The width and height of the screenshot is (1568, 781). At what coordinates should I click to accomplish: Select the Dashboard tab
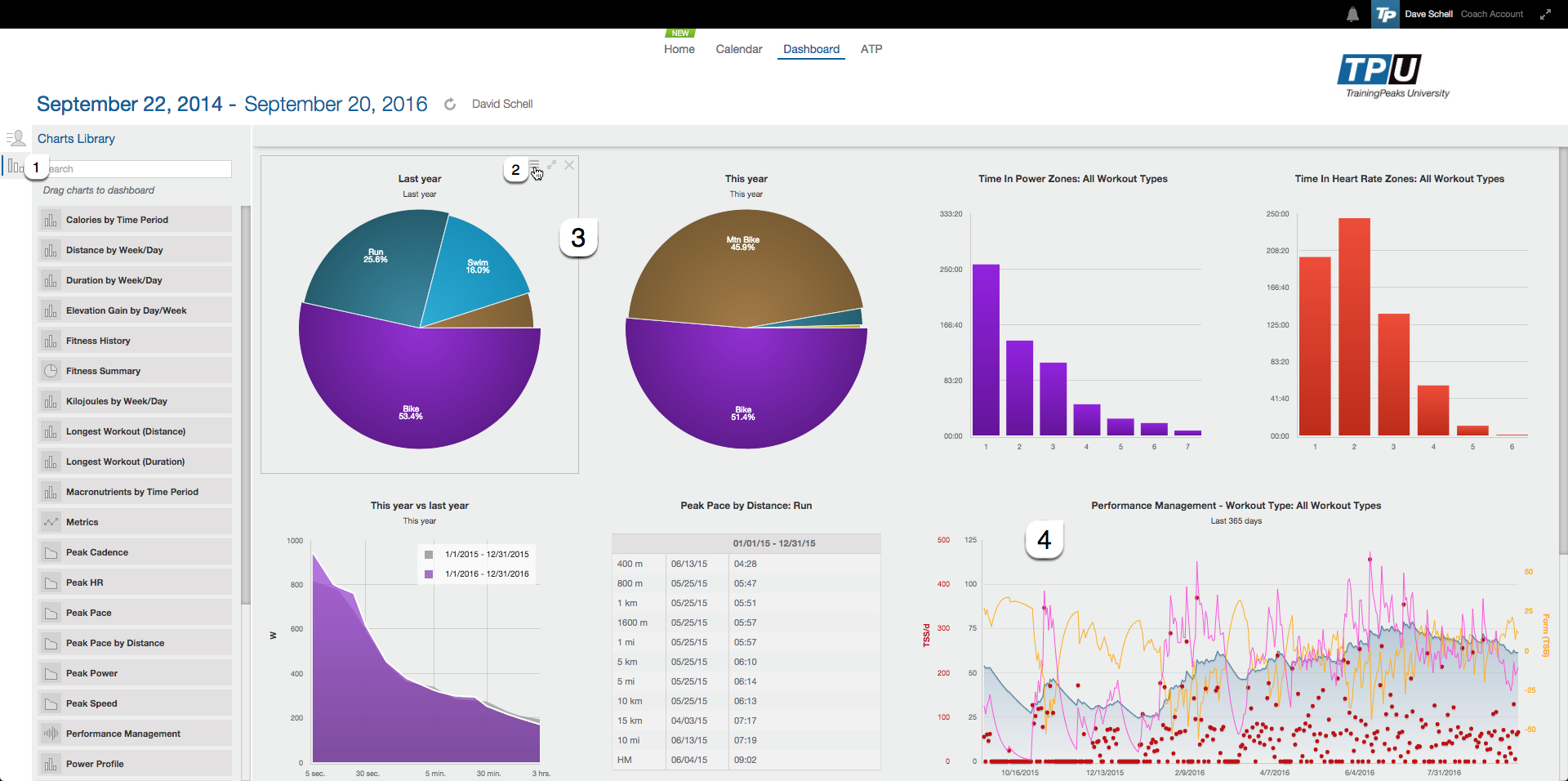[811, 49]
